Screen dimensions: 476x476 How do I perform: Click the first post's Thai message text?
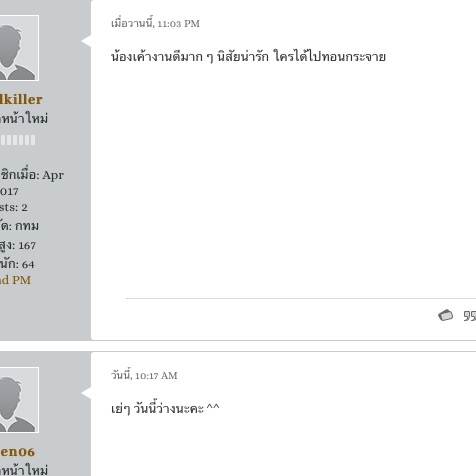pos(248,57)
